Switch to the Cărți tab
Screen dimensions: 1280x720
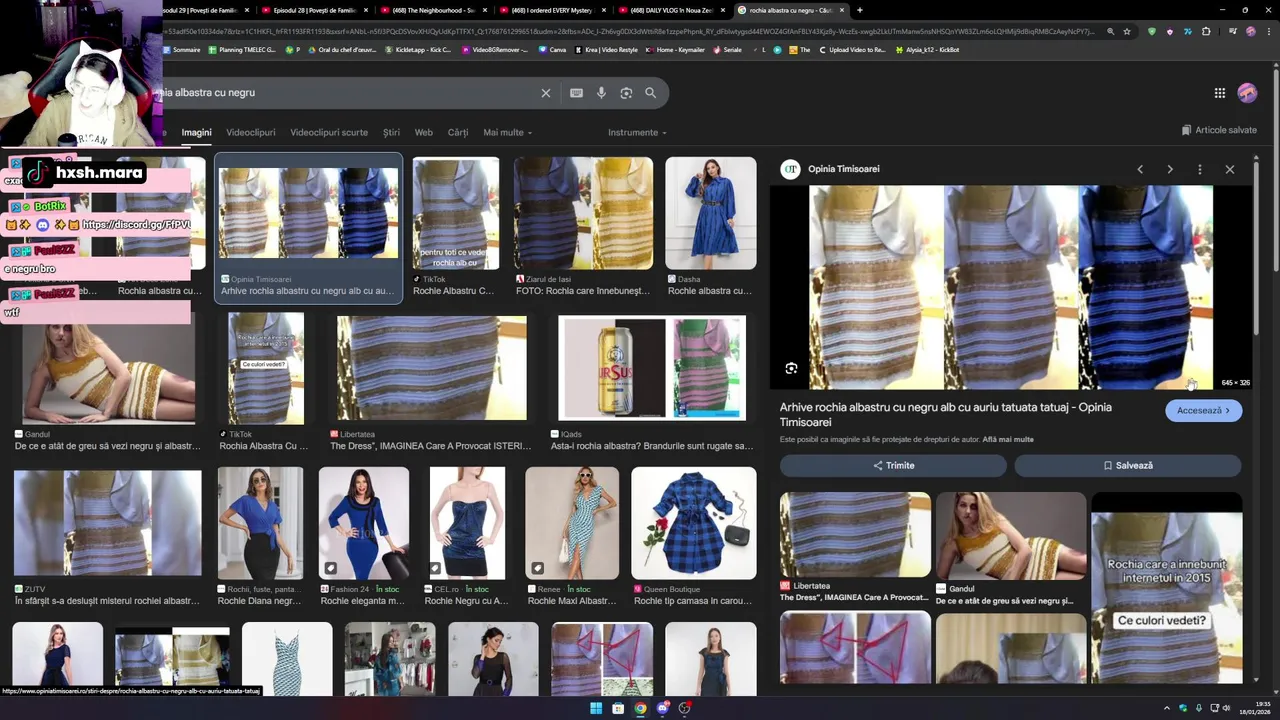pos(458,132)
